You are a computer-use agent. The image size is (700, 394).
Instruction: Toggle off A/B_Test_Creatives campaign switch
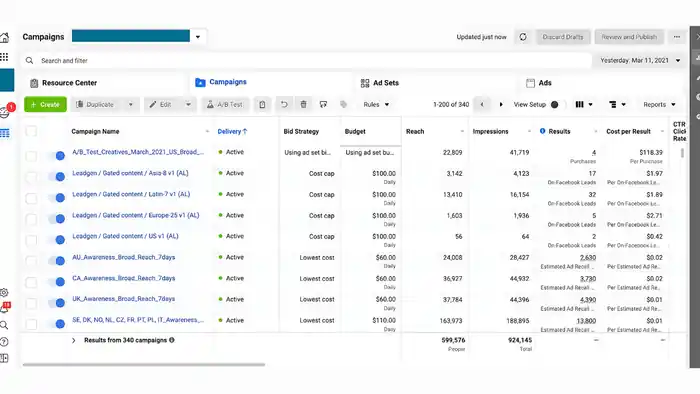57,156
